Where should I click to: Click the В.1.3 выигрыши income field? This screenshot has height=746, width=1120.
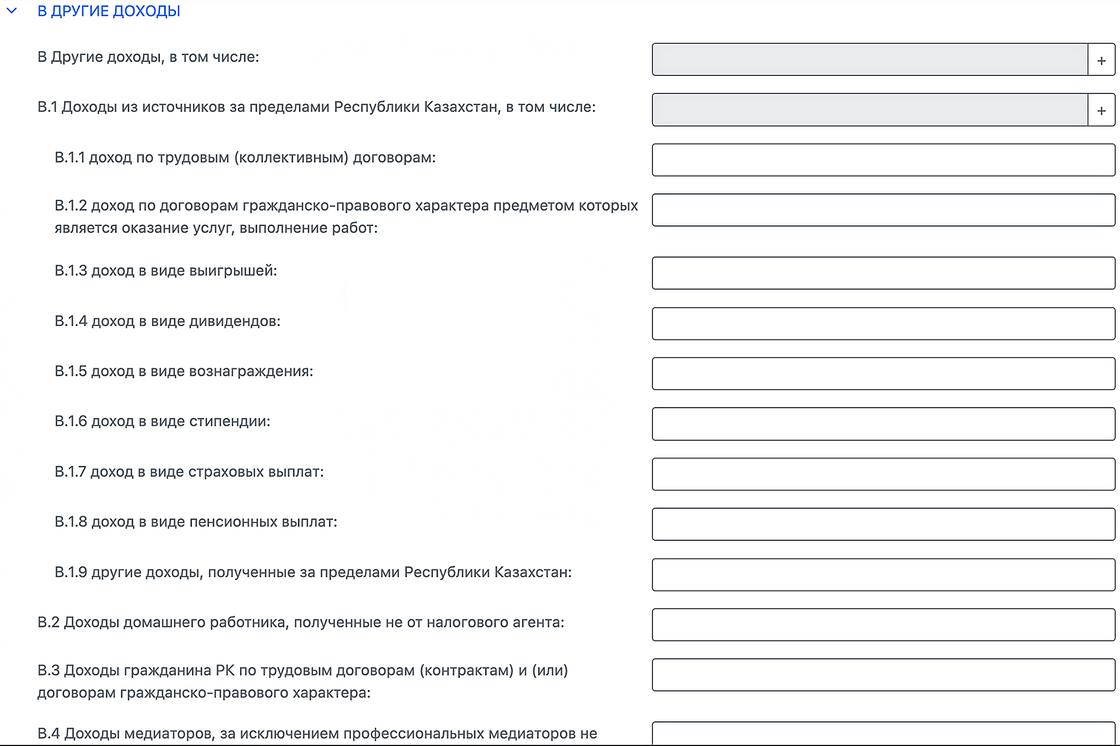tap(883, 273)
